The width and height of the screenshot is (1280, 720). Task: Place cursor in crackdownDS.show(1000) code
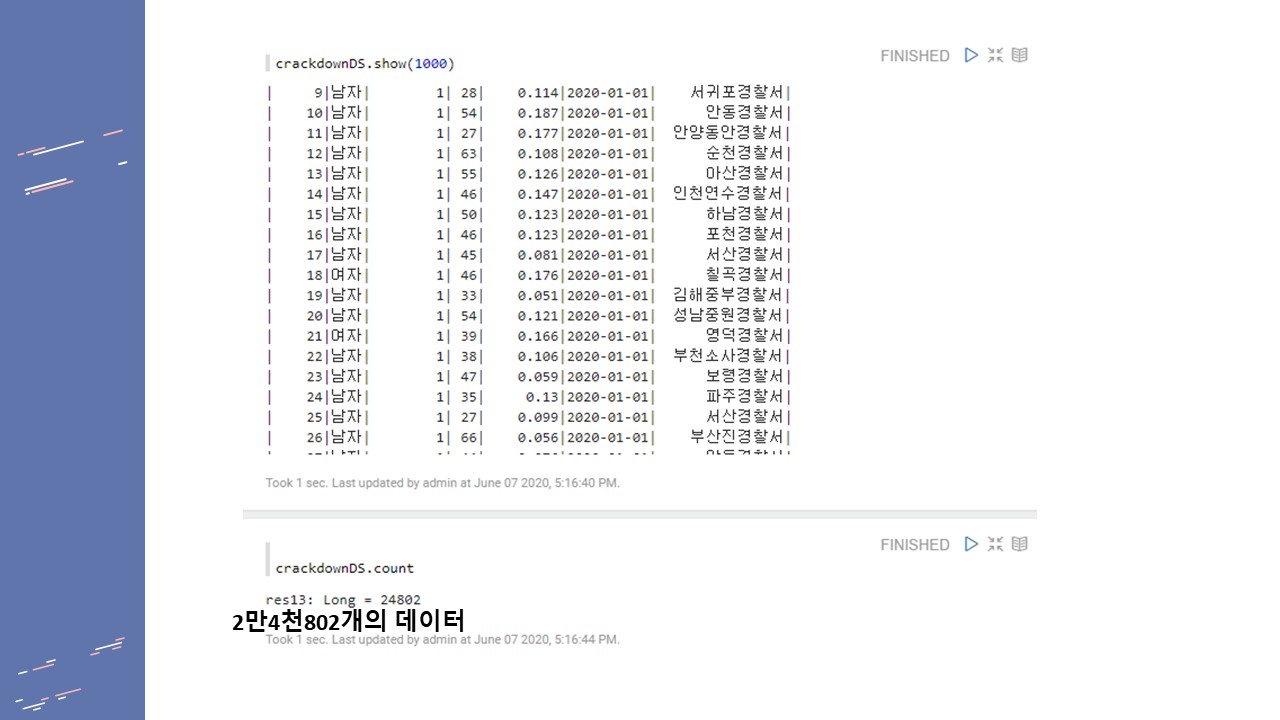click(365, 64)
